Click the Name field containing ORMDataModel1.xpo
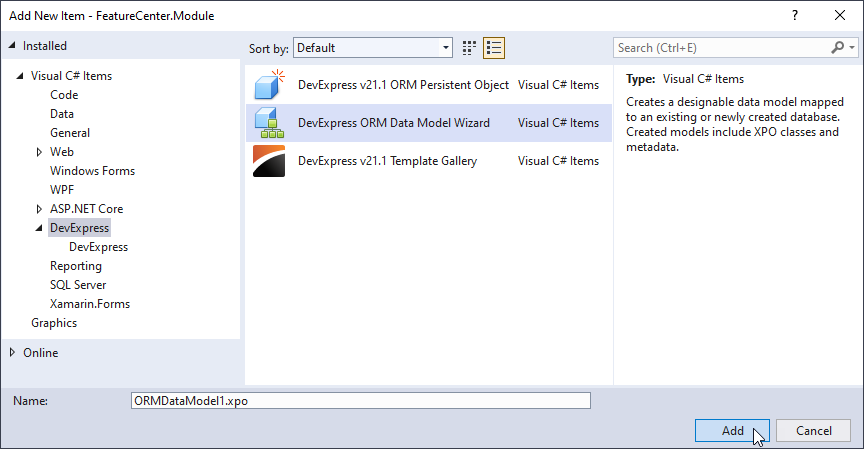 click(361, 401)
